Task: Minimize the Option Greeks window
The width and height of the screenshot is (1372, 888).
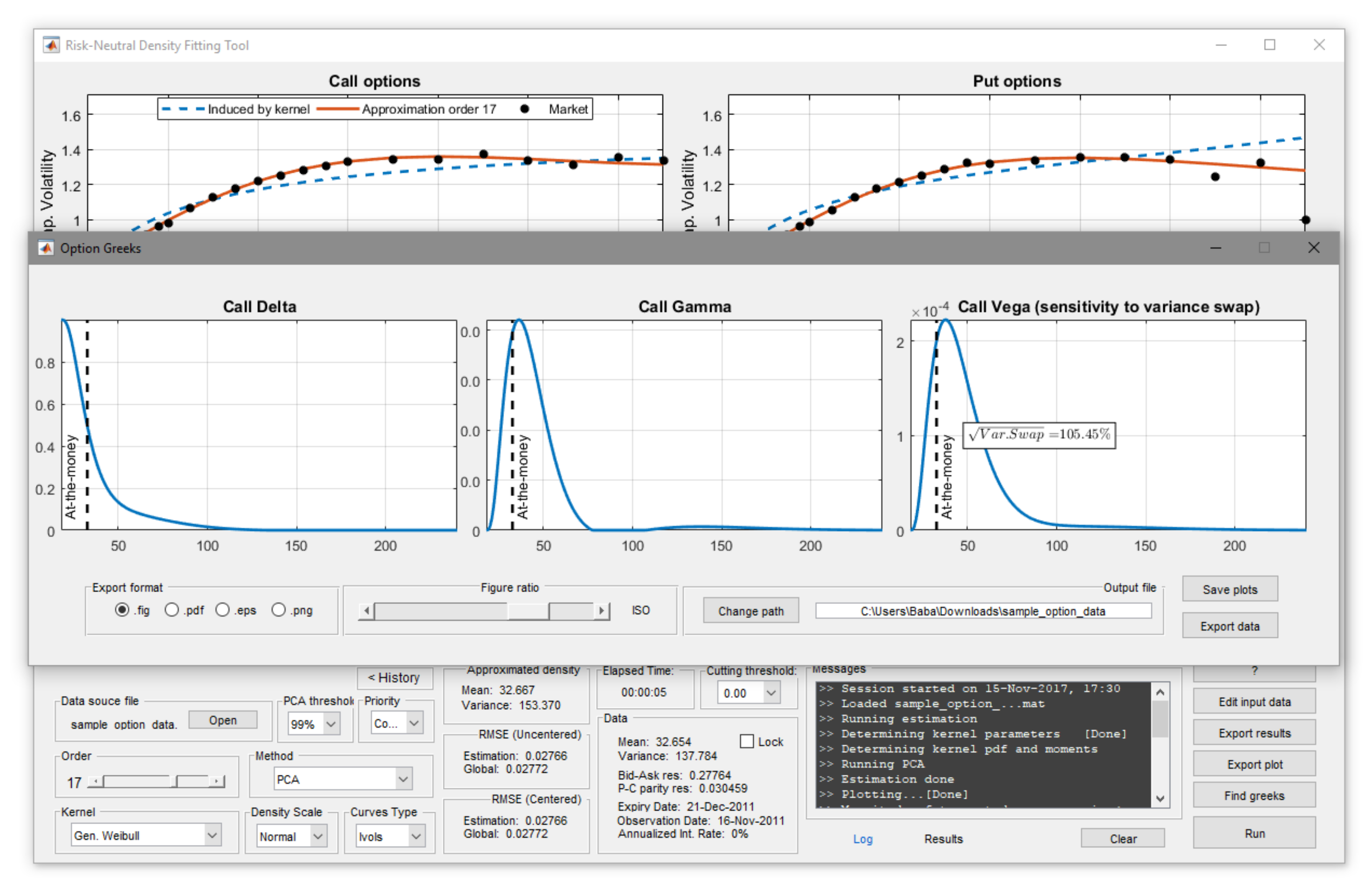Action: pos(1216,248)
